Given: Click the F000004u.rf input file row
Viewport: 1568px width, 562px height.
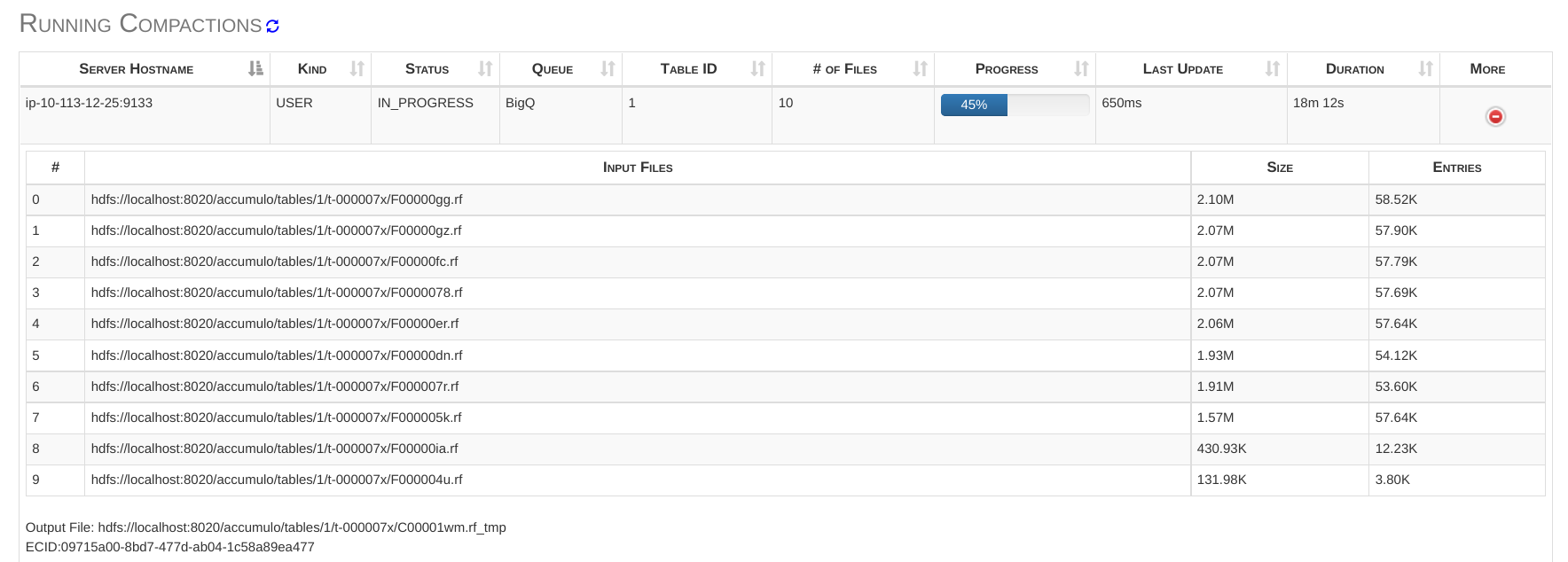Looking at the screenshot, I should (x=277, y=480).
